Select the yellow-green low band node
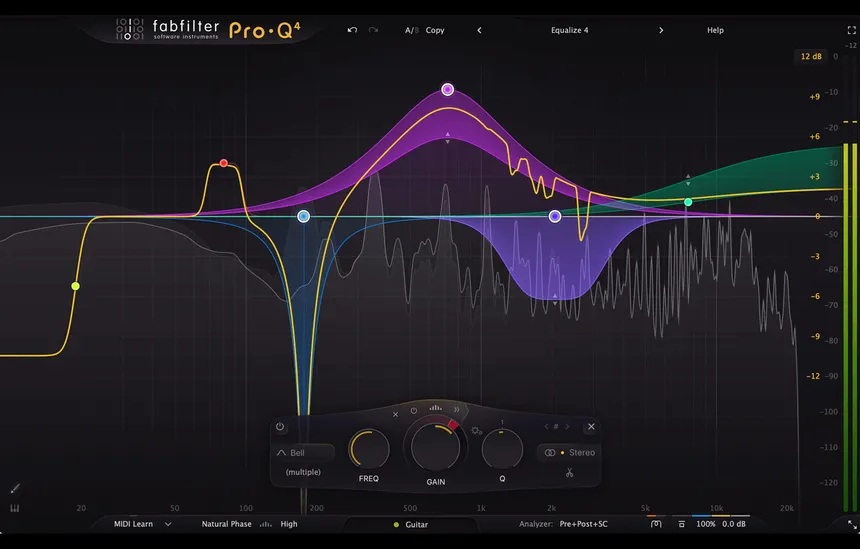The width and height of the screenshot is (860, 549). 76,286
